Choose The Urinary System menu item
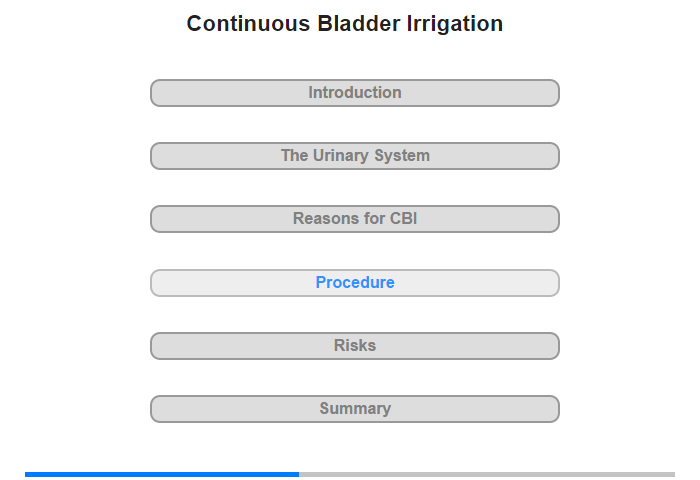The width and height of the screenshot is (700, 480). point(355,155)
